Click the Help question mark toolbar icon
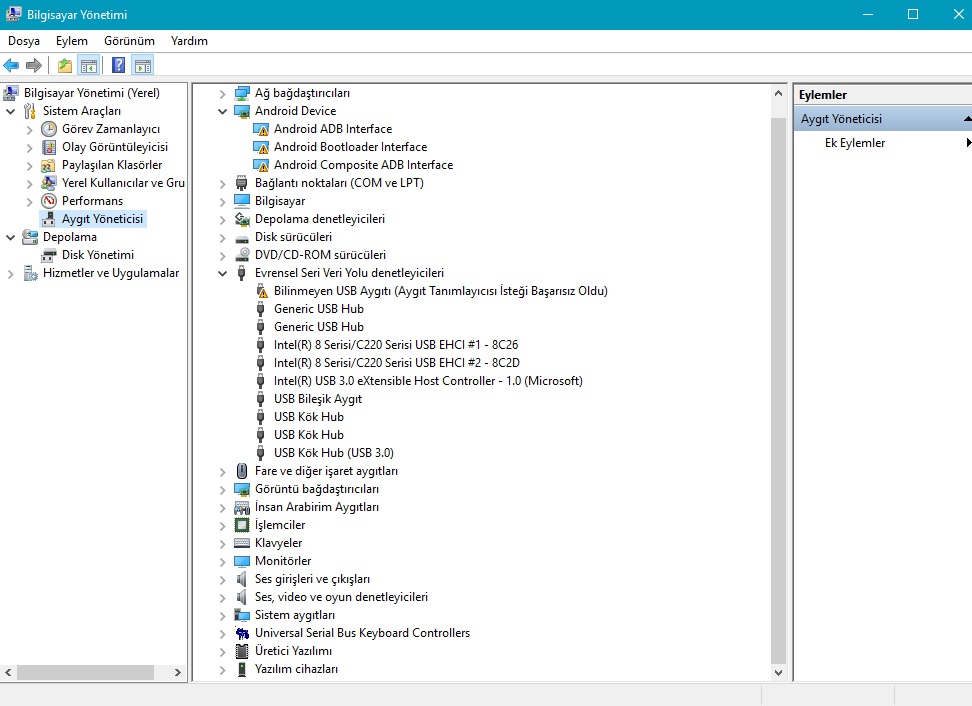 (x=118, y=65)
